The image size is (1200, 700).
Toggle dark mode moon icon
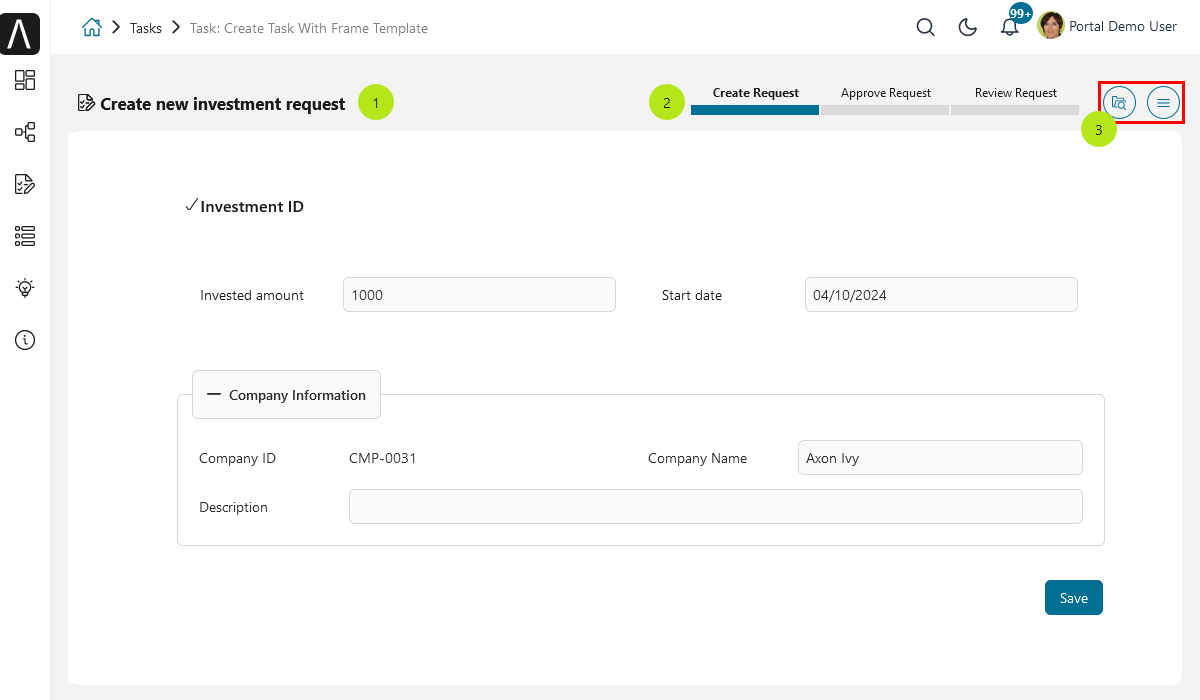pos(968,28)
